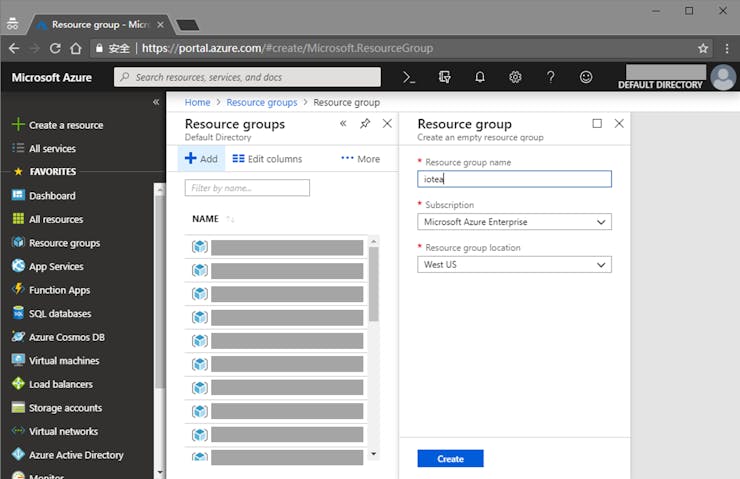The image size is (740, 479).
Task: Click Add in the Resource groups toolbar
Action: pos(201,159)
